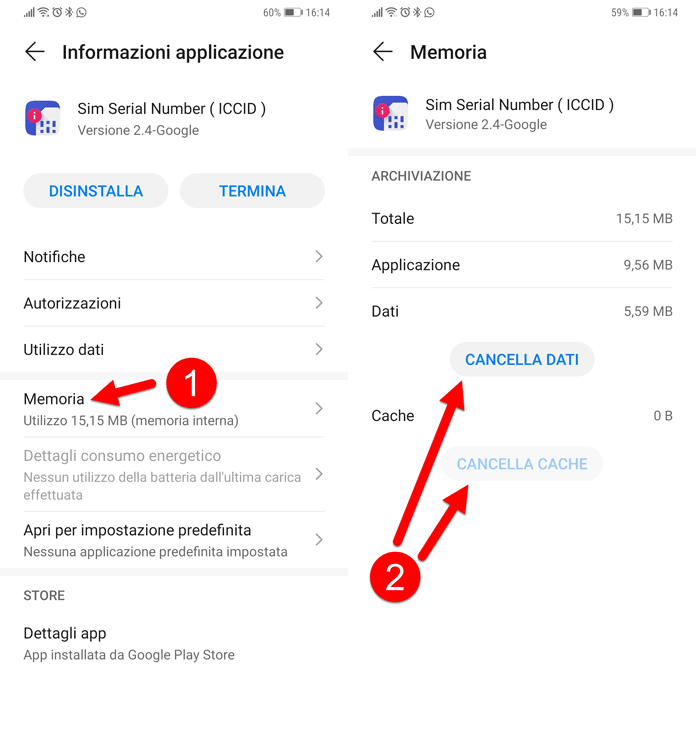Click red annotation circle number 1
This screenshot has width=696, height=754.
click(191, 382)
